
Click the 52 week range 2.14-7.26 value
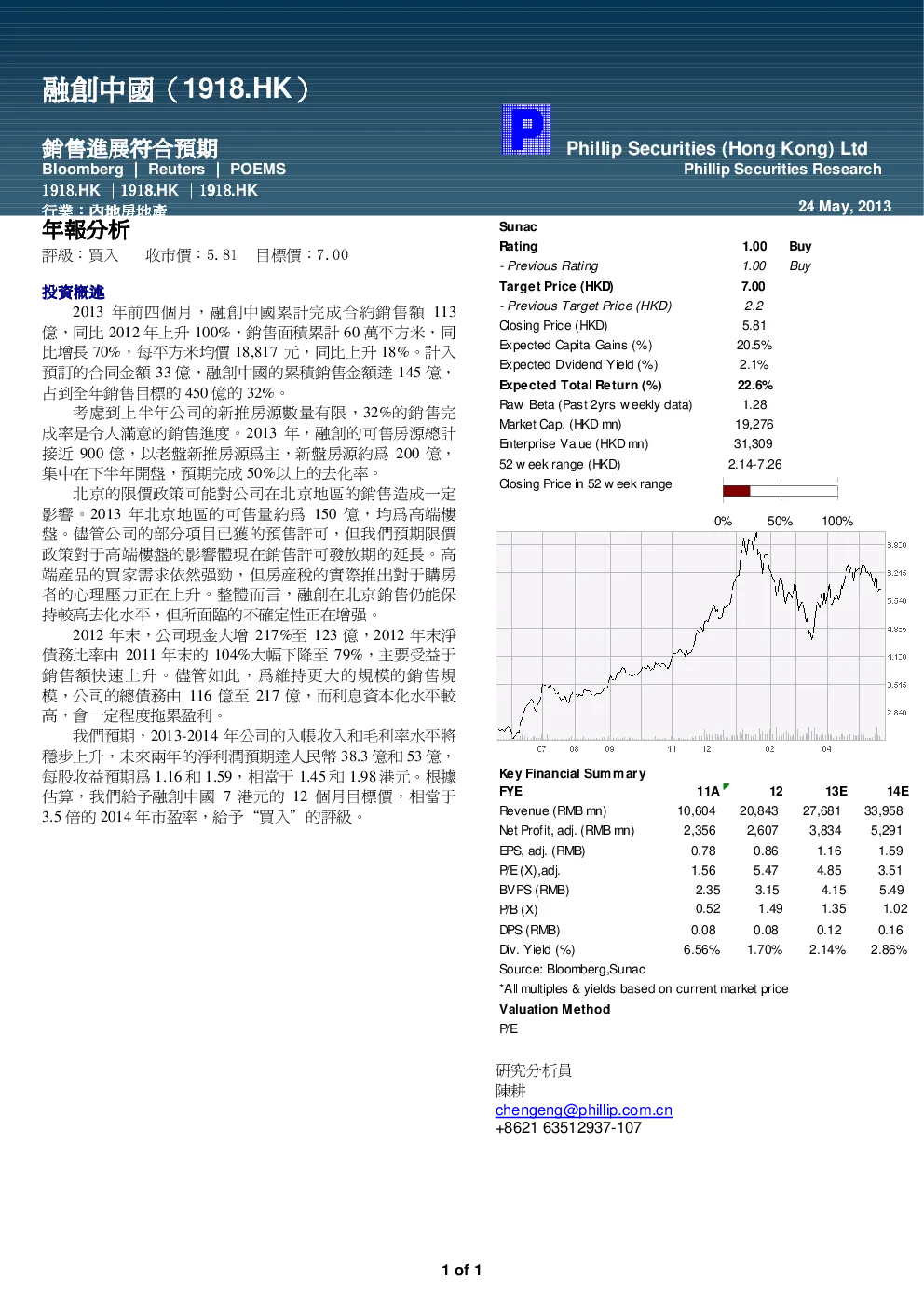(x=755, y=464)
